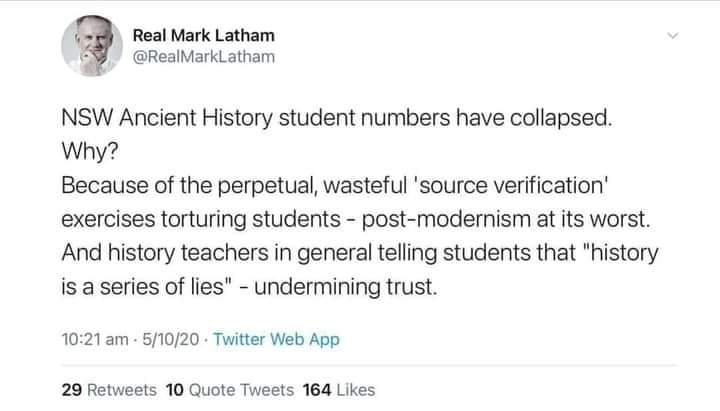Show who gave the 164 Likes
This screenshot has width=720, height=411.
coord(339,389)
